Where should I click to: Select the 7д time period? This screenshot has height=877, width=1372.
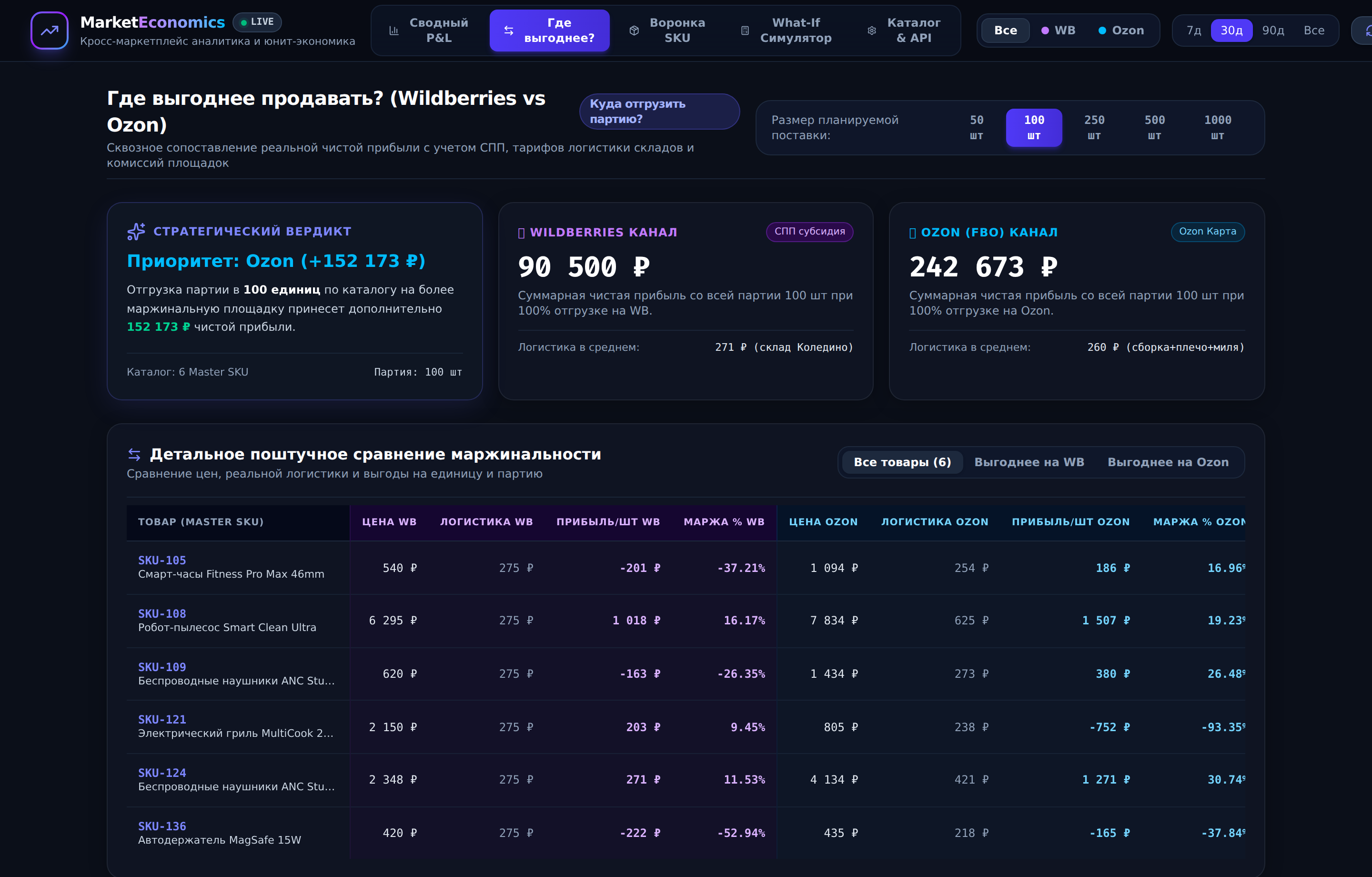click(x=1194, y=30)
